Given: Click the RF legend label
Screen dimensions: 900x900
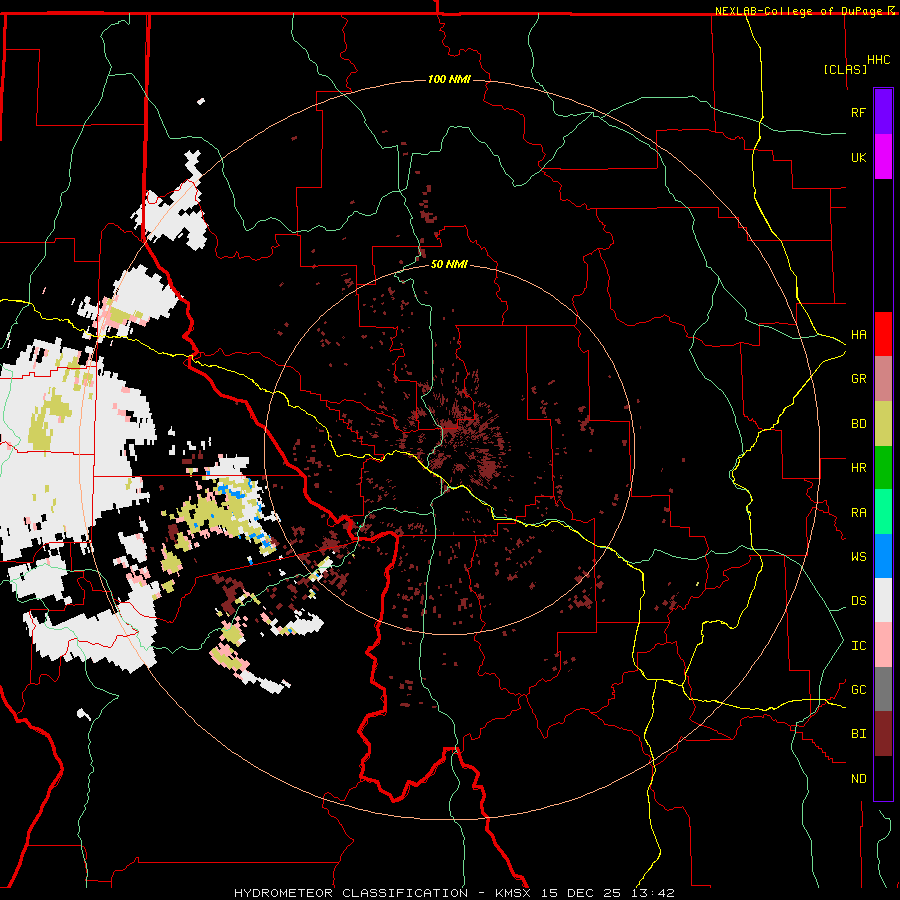Looking at the screenshot, I should coord(858,112).
